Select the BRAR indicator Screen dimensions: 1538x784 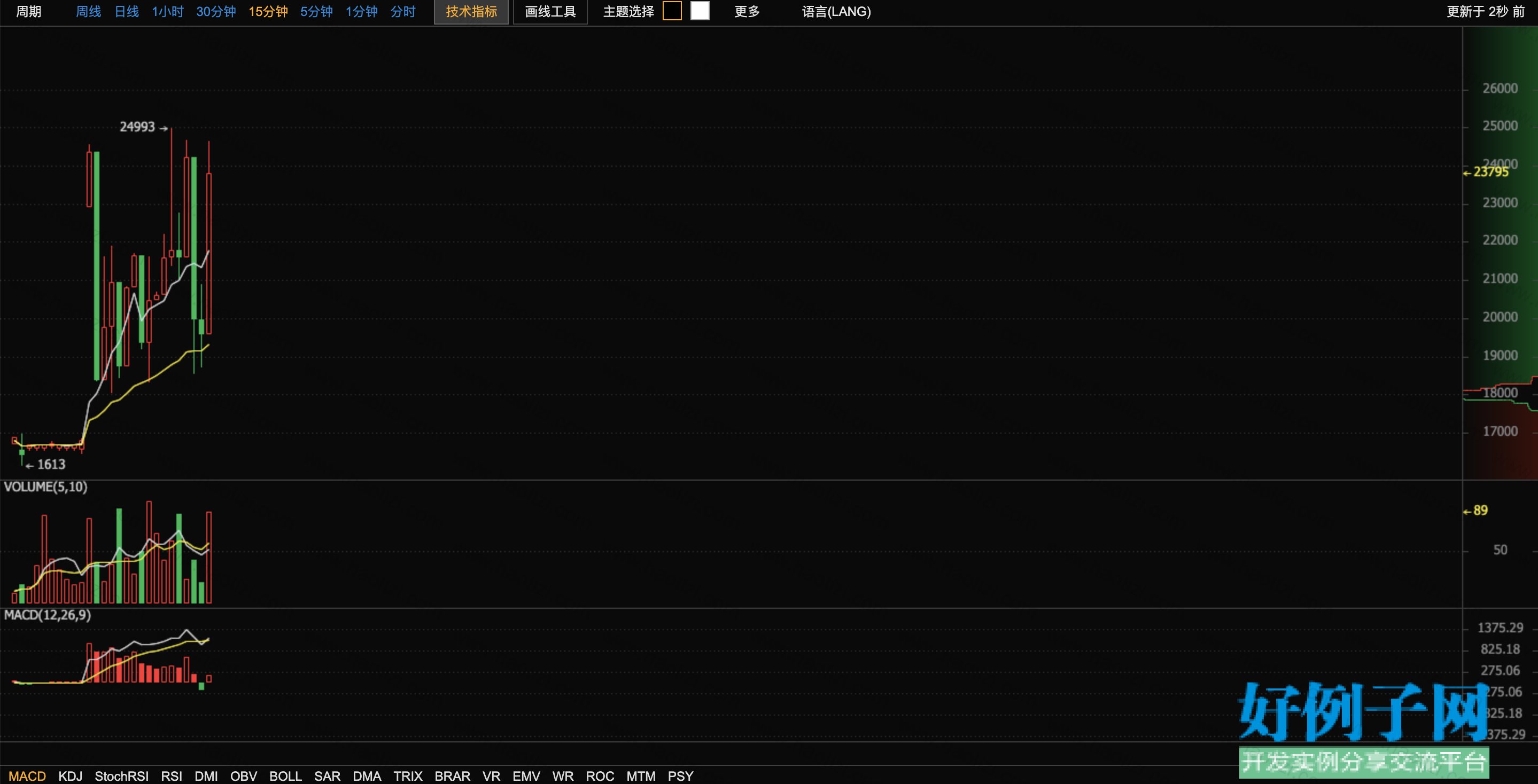point(452,775)
